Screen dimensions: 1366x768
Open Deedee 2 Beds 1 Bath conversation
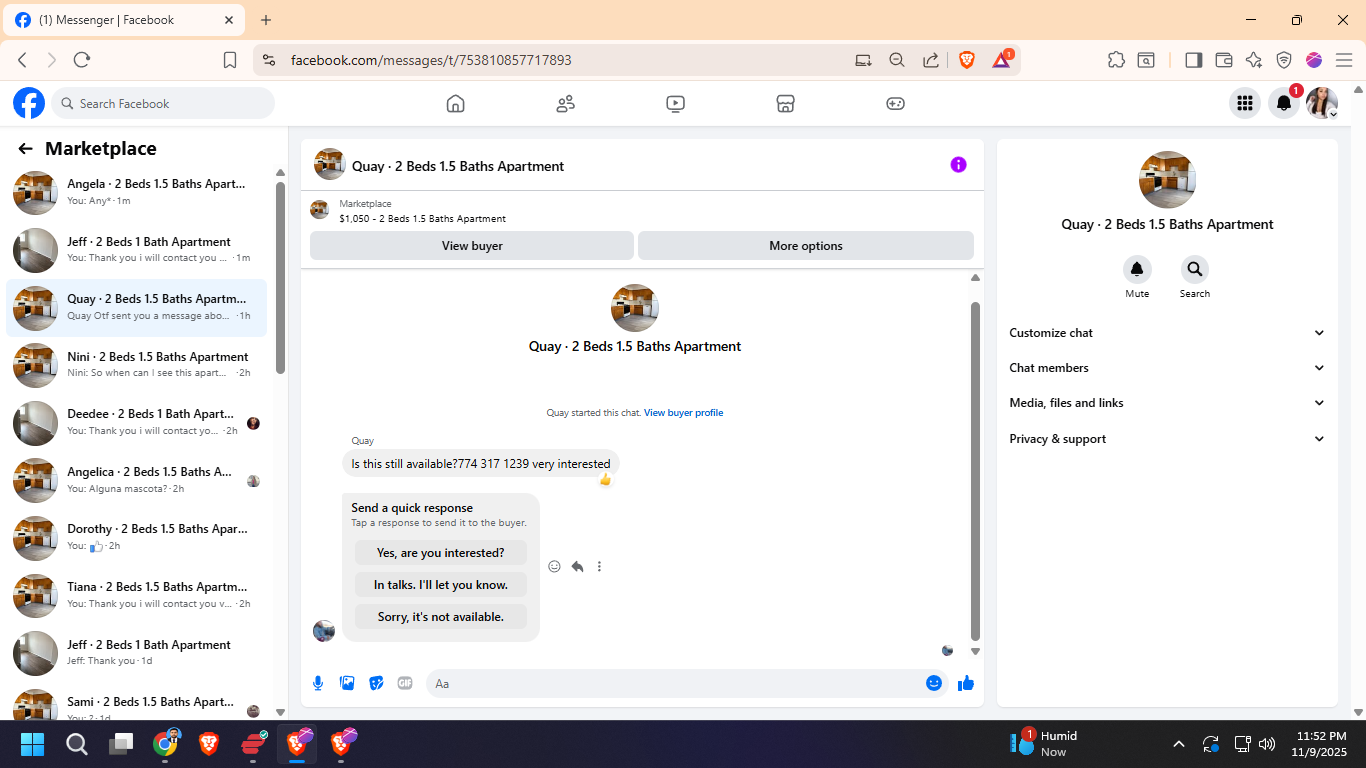click(x=137, y=423)
